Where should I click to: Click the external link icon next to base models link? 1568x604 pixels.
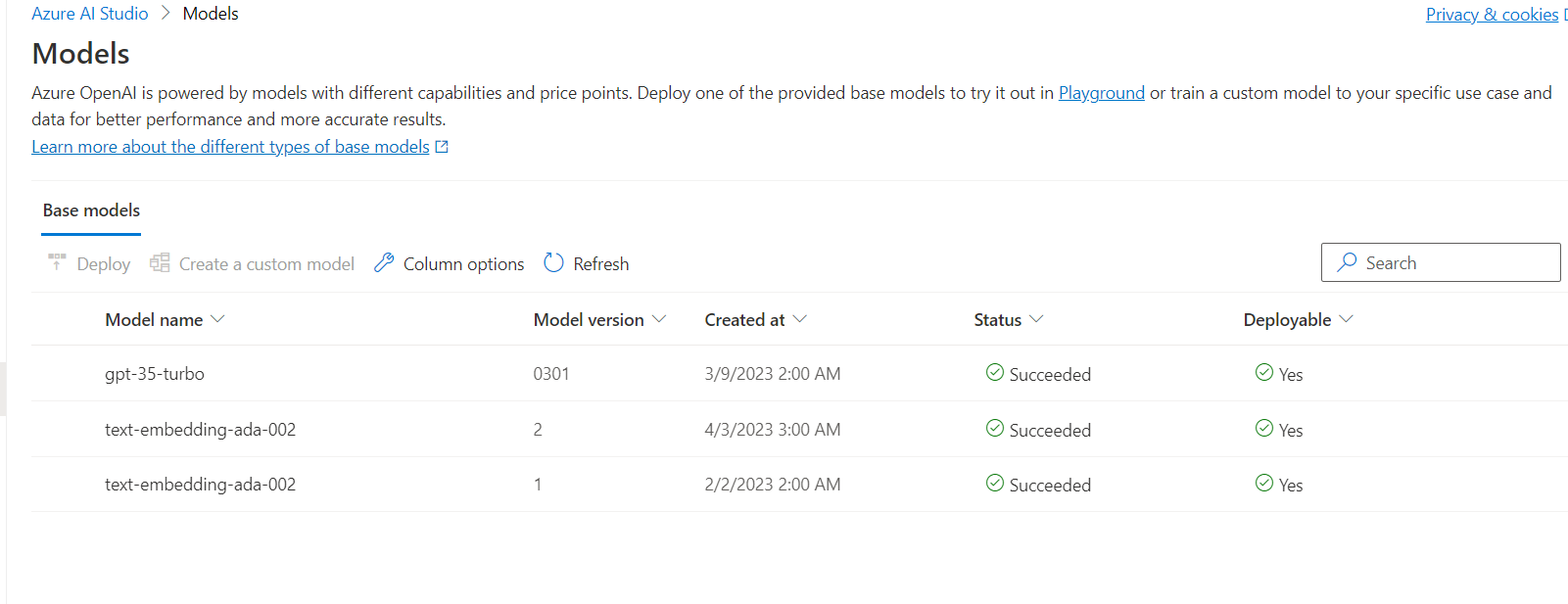tap(442, 145)
